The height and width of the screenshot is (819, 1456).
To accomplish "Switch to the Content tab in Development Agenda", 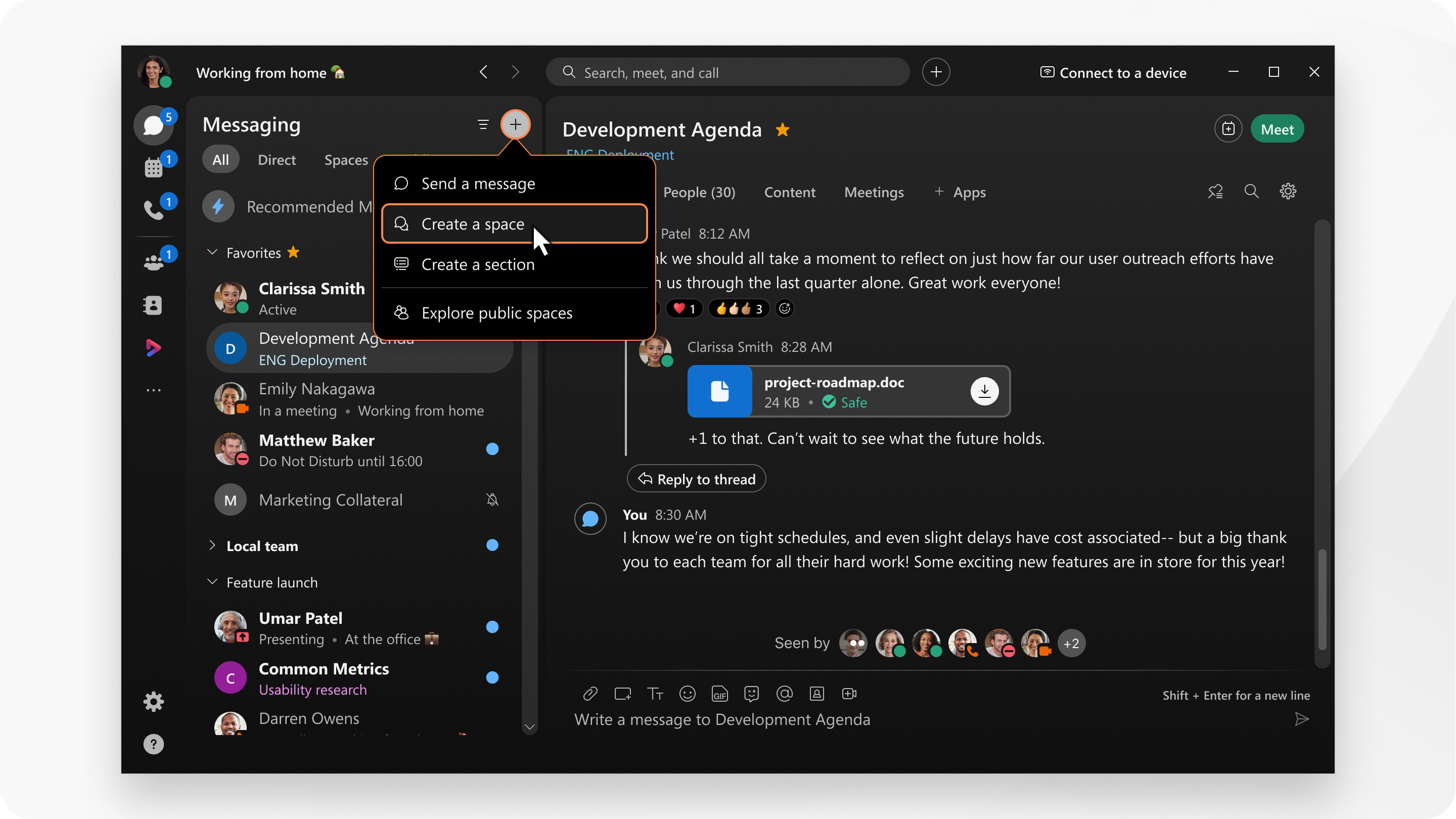I will click(x=791, y=192).
